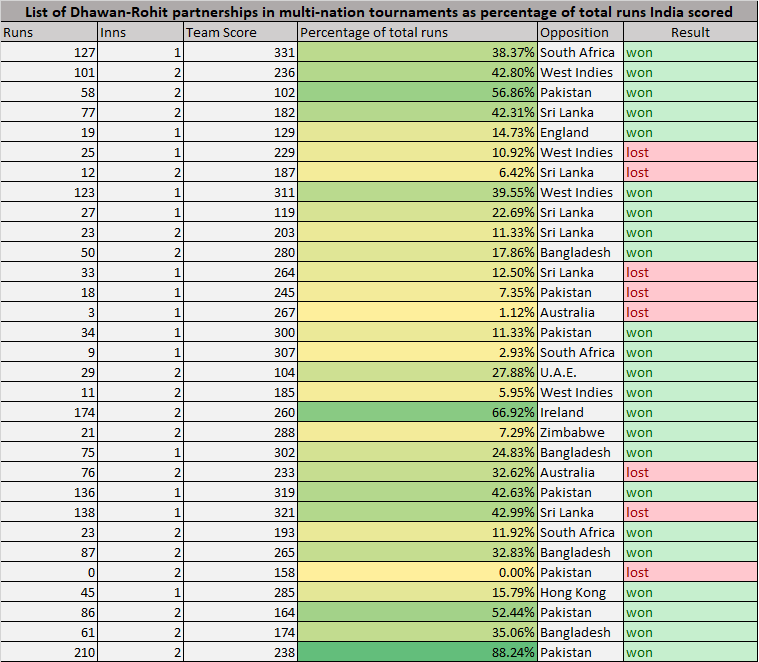Select the percentage cell 15.79%
The image size is (759, 662).
click(x=417, y=592)
